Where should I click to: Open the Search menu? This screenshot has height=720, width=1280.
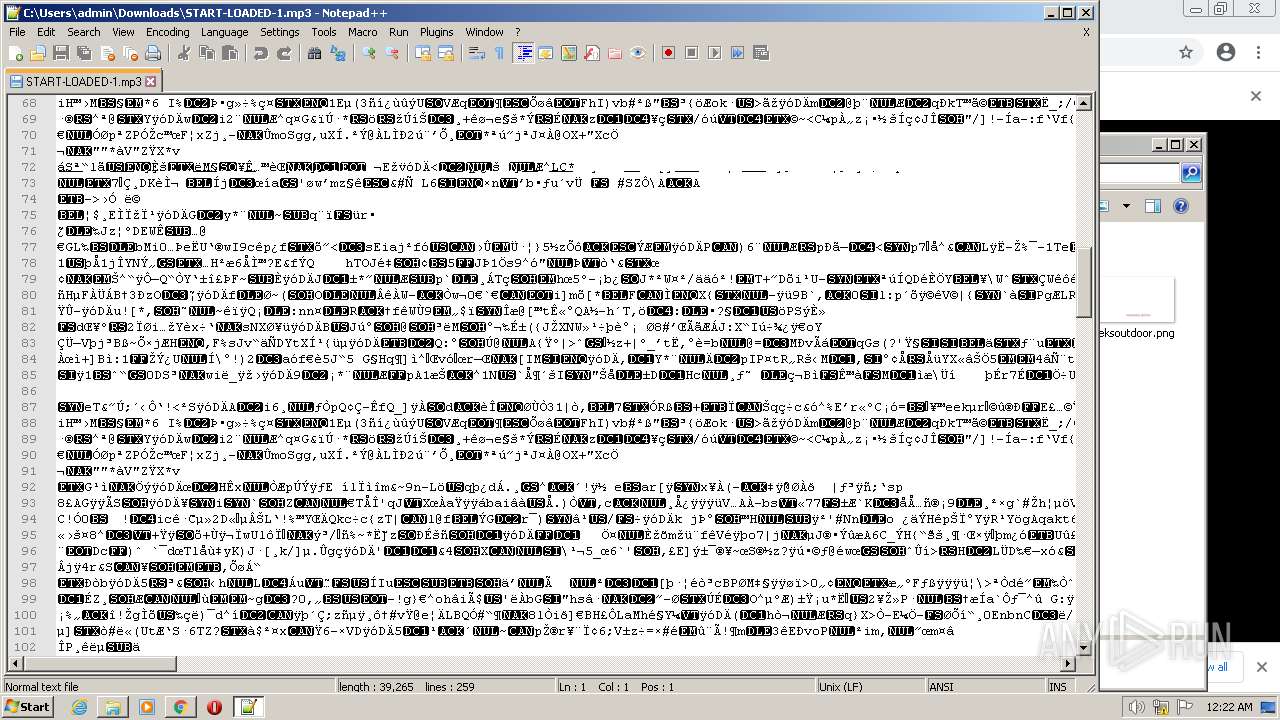tap(83, 32)
